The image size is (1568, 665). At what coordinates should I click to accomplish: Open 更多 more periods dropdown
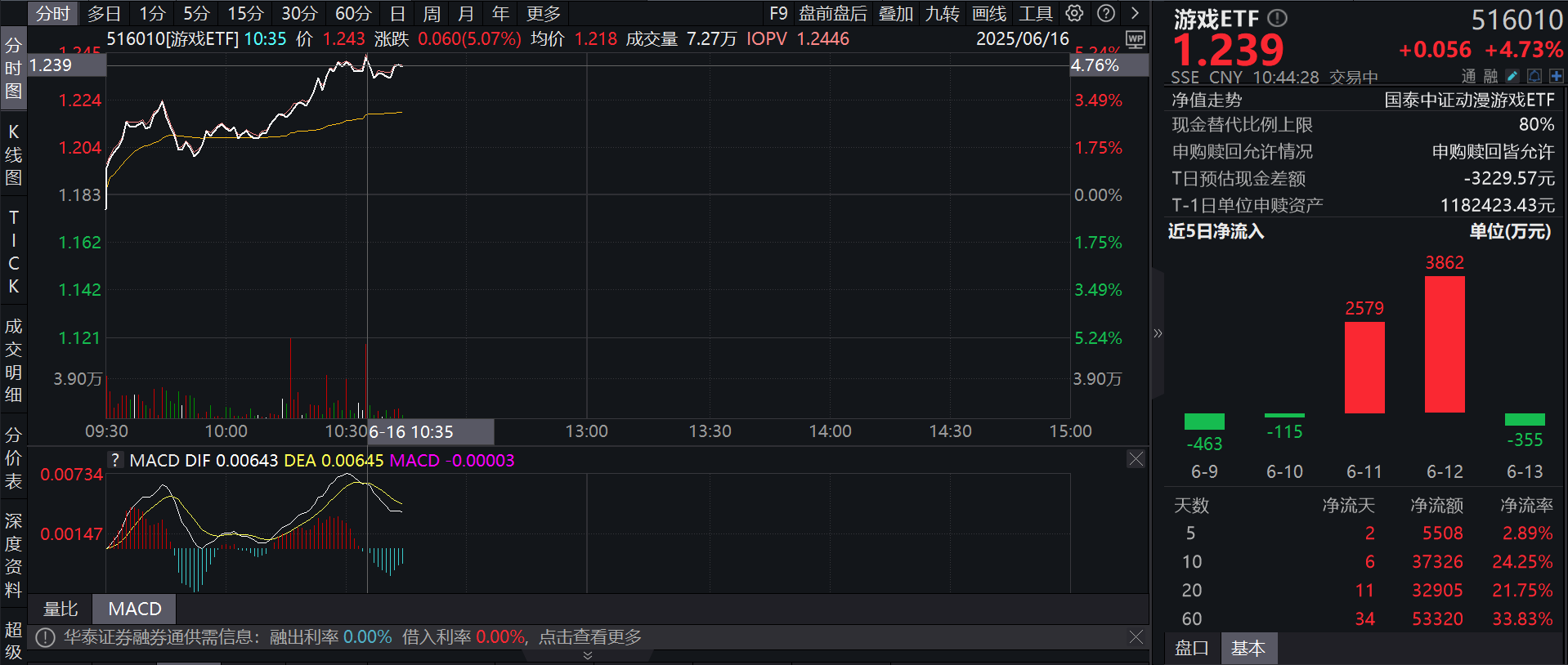544,13
